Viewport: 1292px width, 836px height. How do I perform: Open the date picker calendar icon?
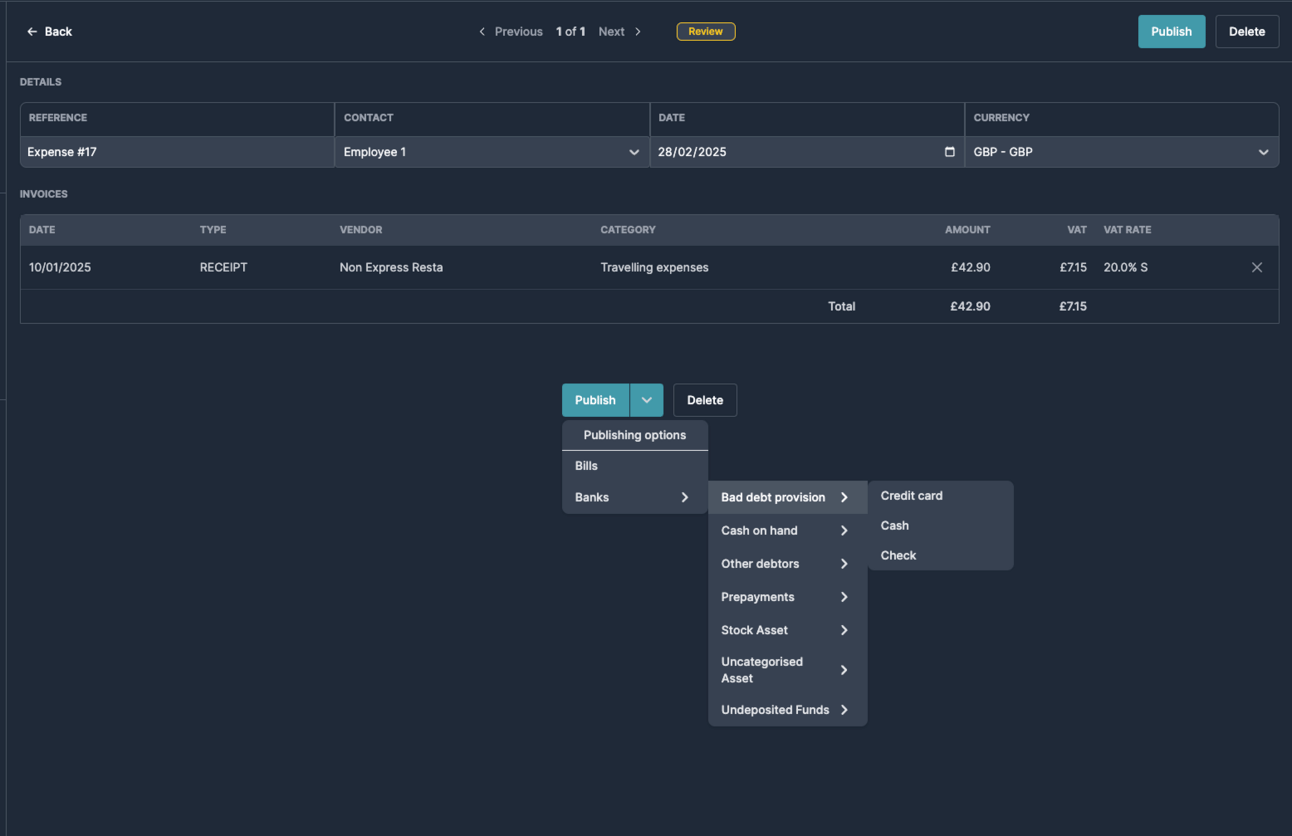click(949, 152)
